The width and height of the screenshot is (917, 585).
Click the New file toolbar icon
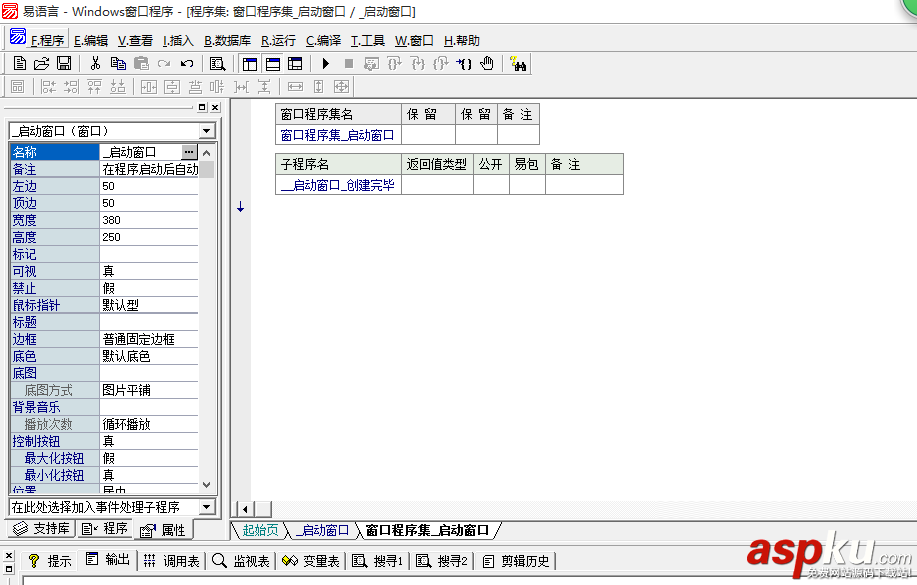(19, 63)
